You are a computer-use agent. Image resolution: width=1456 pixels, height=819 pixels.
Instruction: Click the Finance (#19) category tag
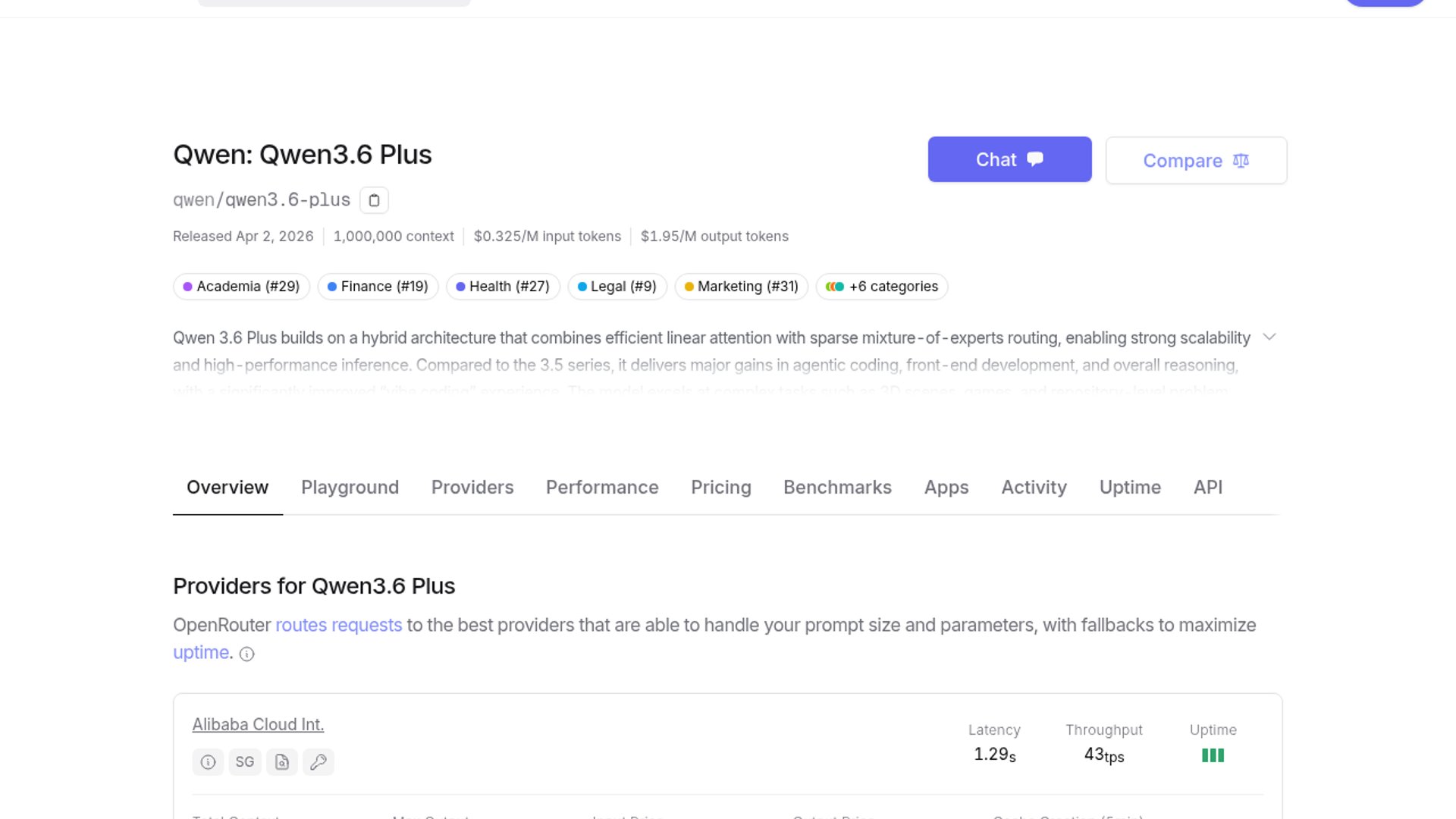[378, 287]
